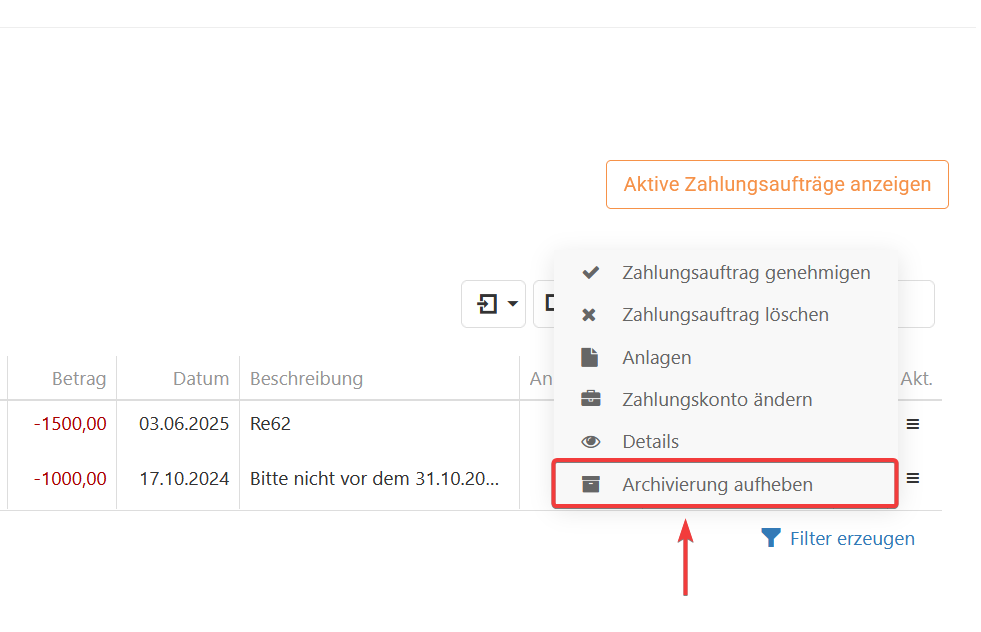Click the checkmark icon for genehmigen
This screenshot has width=981, height=632.
pyautogui.click(x=591, y=273)
